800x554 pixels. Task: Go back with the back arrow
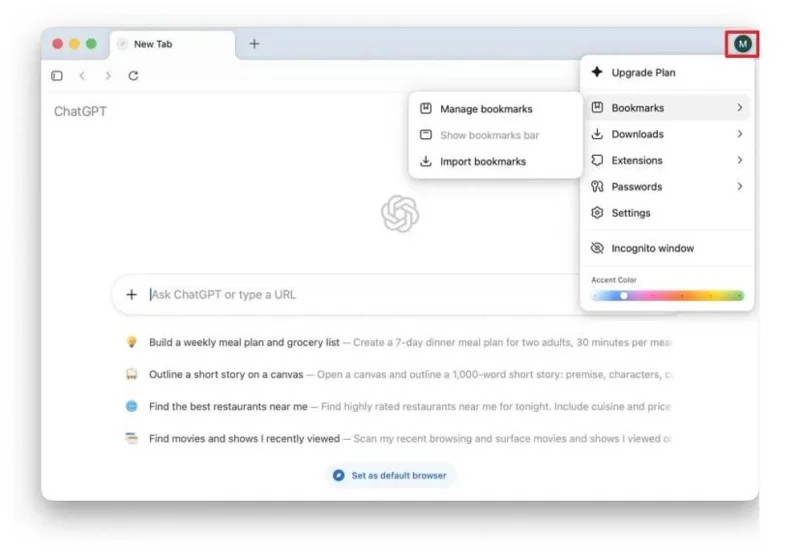click(82, 75)
